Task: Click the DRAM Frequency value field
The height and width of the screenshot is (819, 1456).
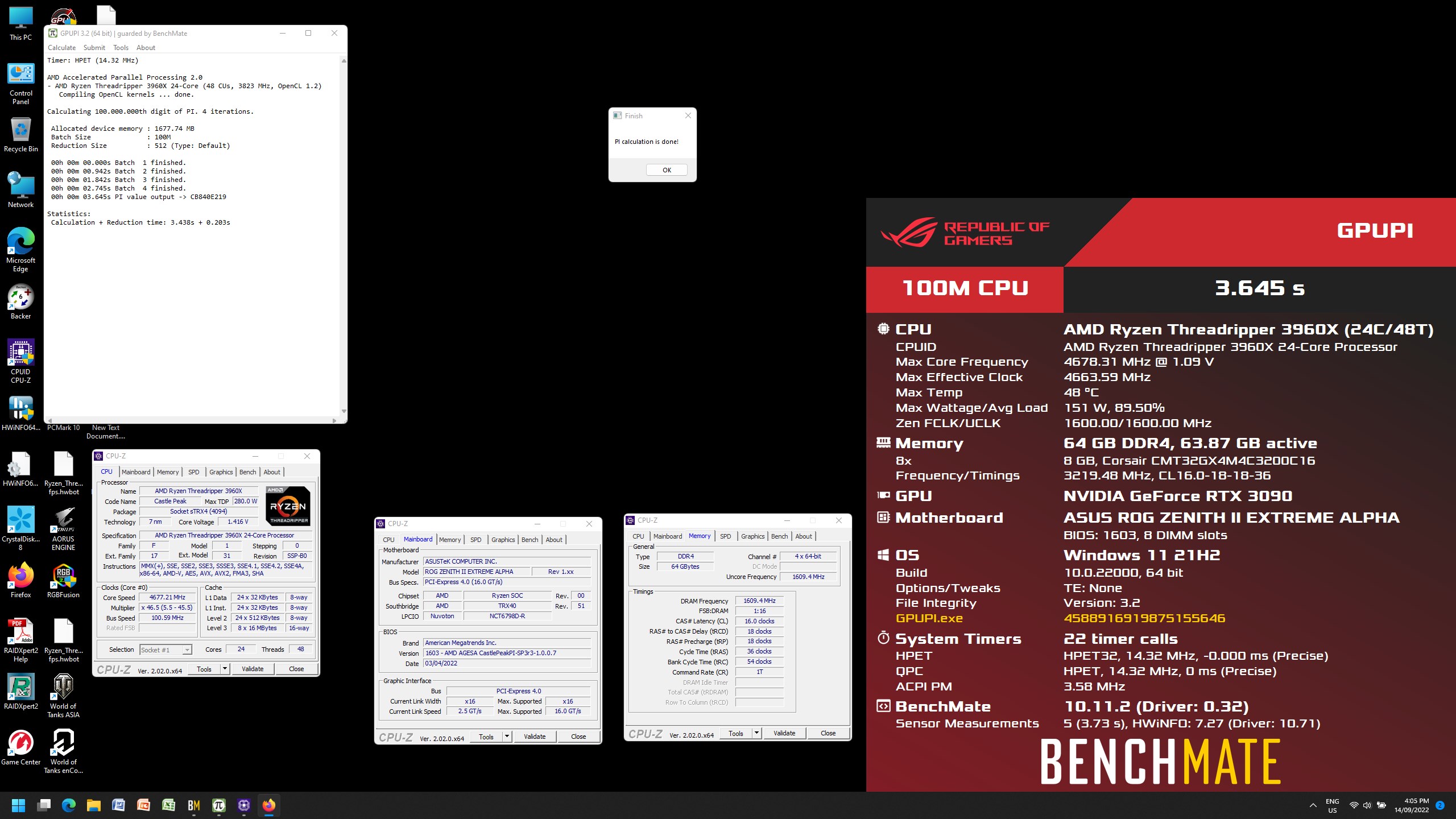Action: [759, 601]
